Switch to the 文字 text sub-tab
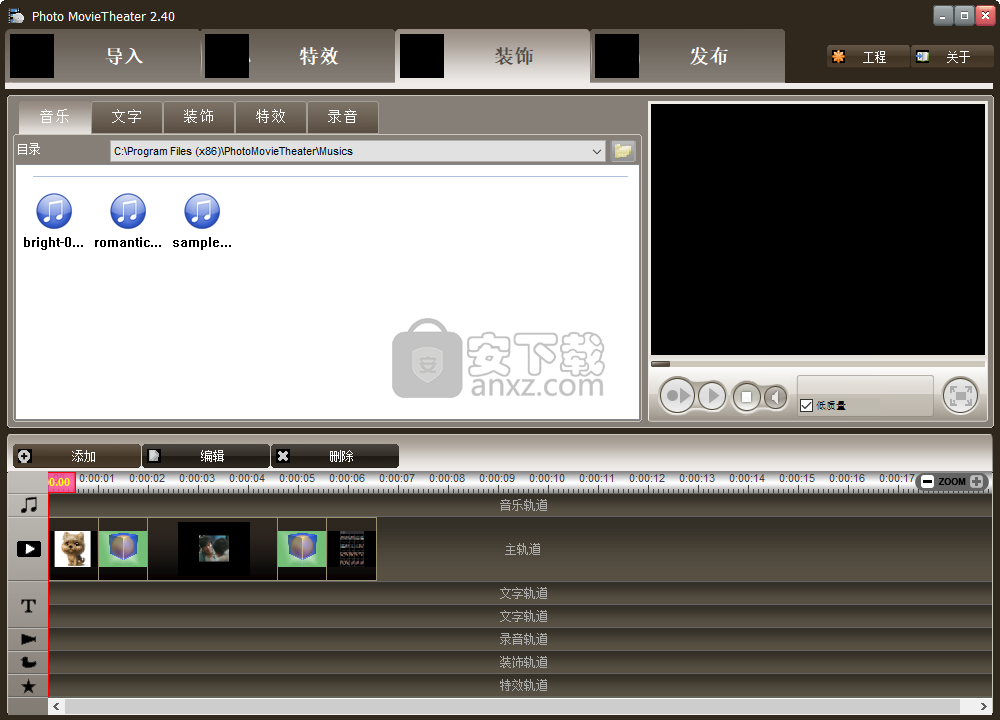 [x=127, y=117]
